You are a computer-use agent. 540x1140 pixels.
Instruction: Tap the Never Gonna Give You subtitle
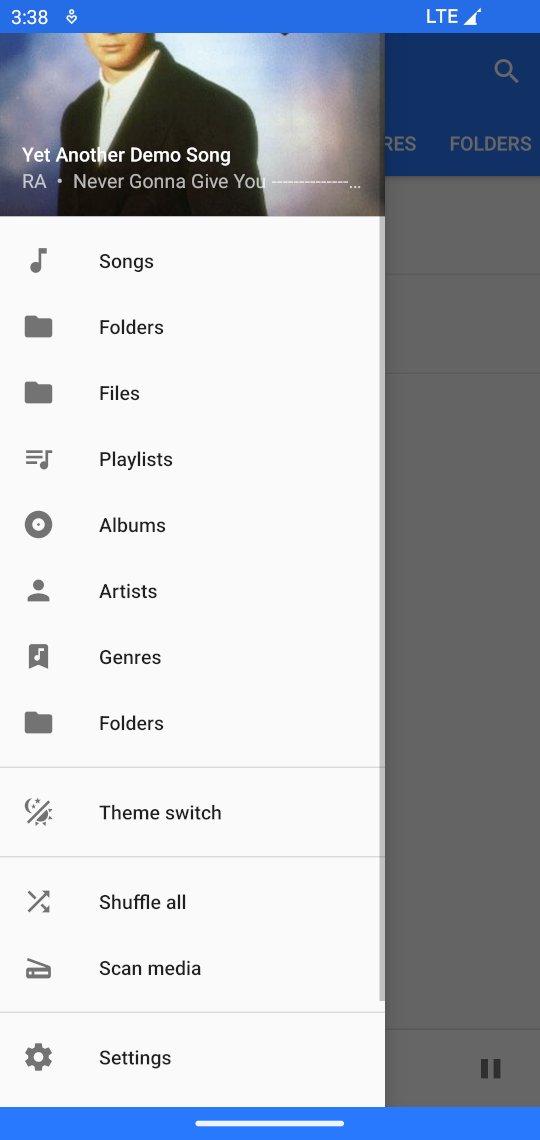coord(169,181)
